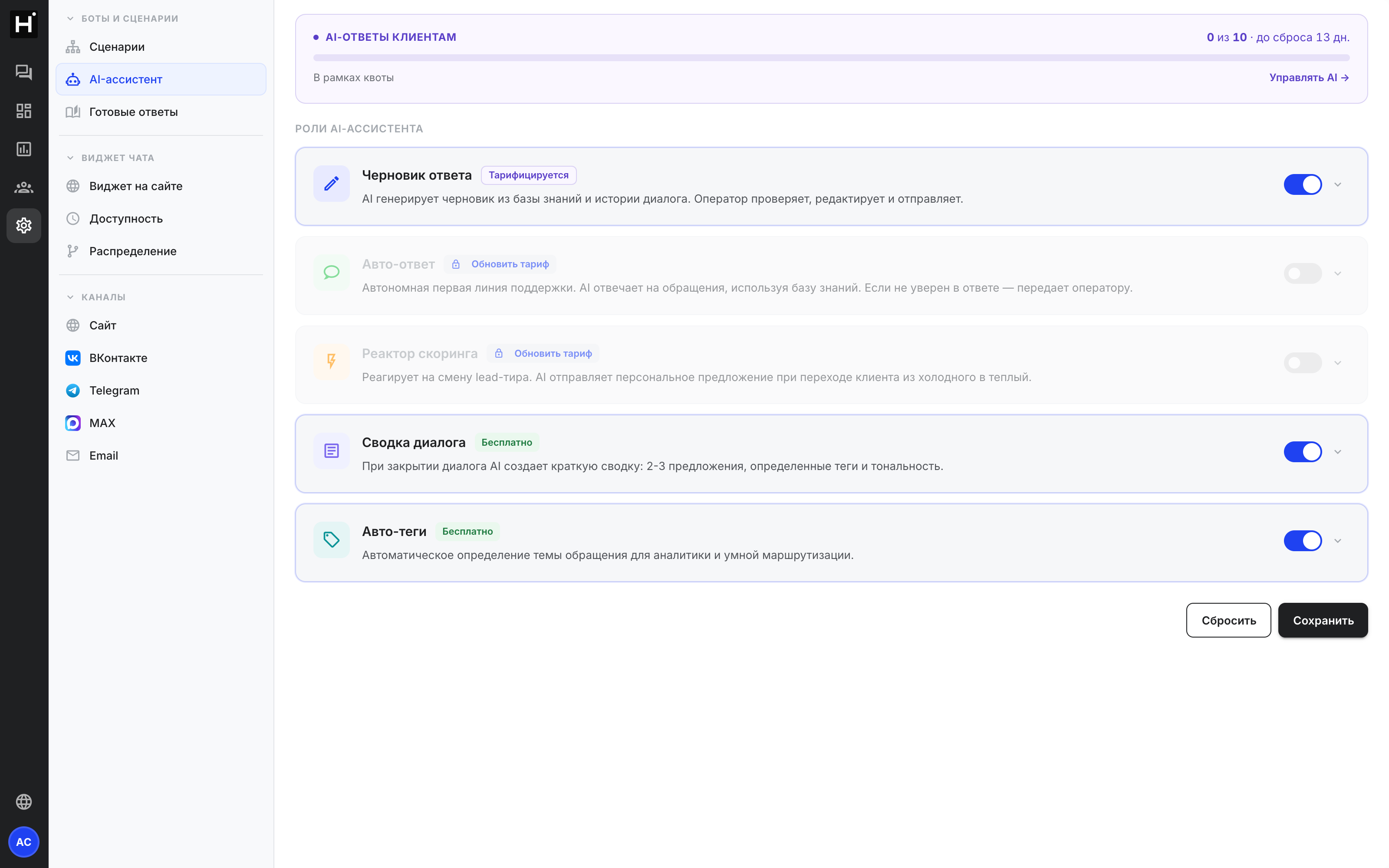Click the Бесплатно badge on Авто-теги
The width and height of the screenshot is (1389, 868).
(467, 531)
